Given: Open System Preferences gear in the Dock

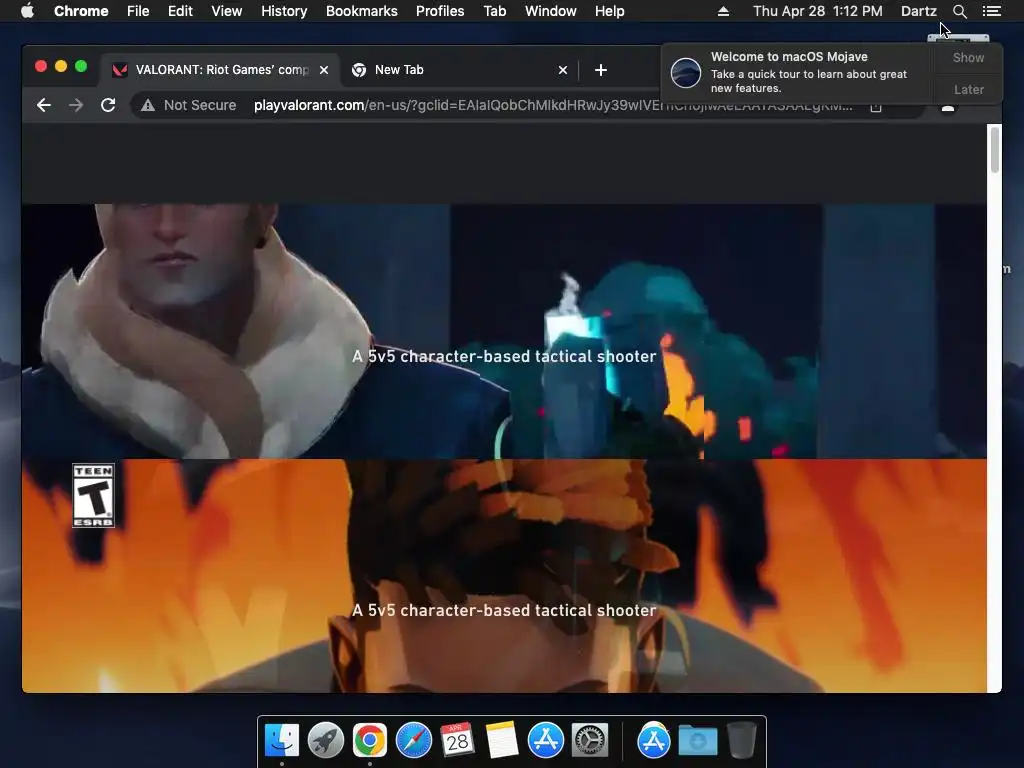Looking at the screenshot, I should (590, 740).
